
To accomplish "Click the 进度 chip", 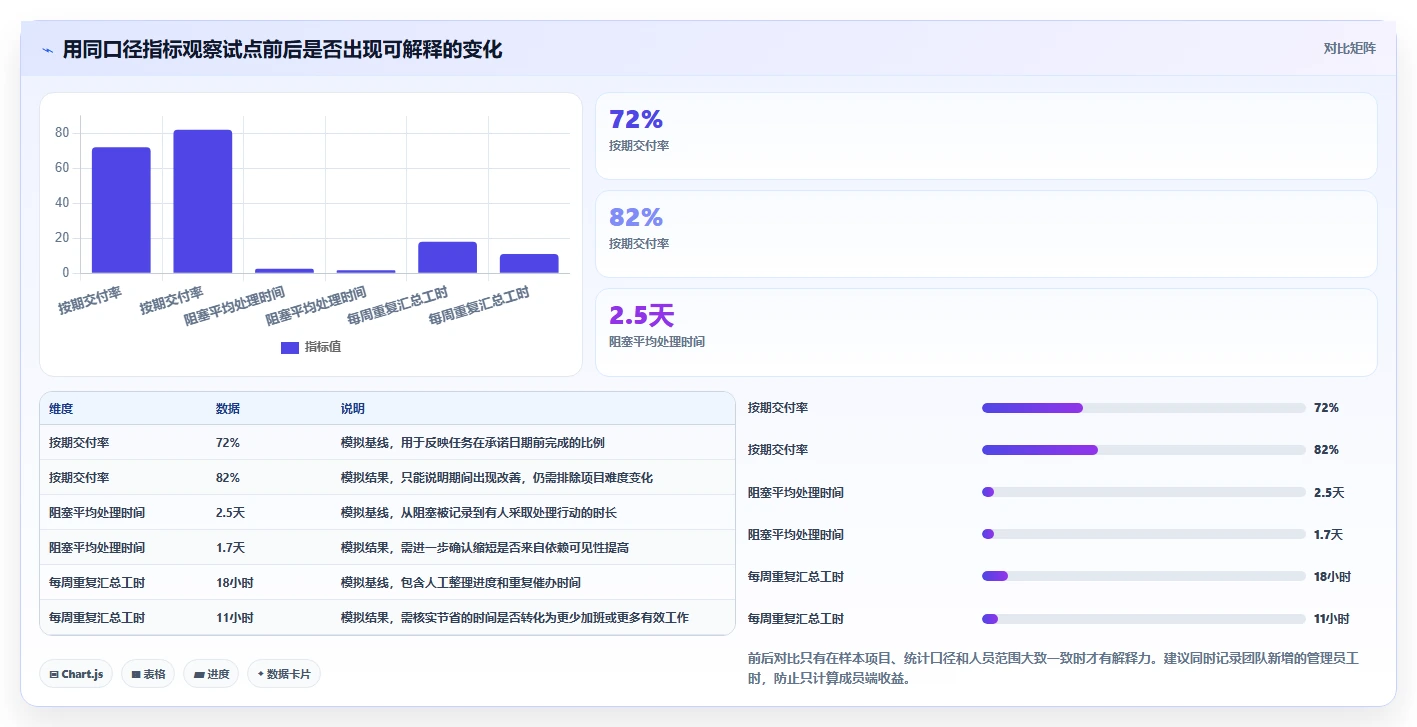I will pyautogui.click(x=211, y=674).
